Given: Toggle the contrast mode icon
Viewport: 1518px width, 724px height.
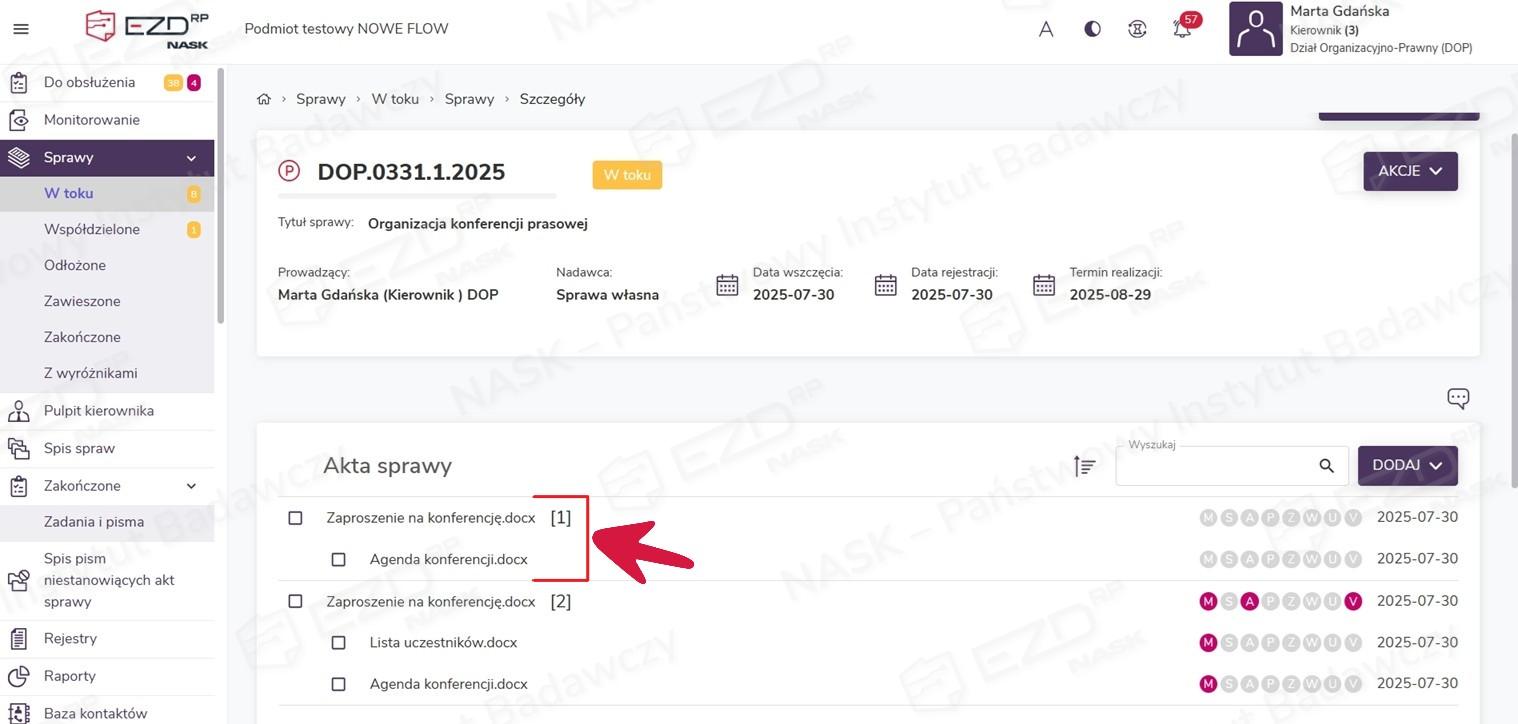Looking at the screenshot, I should (1092, 29).
